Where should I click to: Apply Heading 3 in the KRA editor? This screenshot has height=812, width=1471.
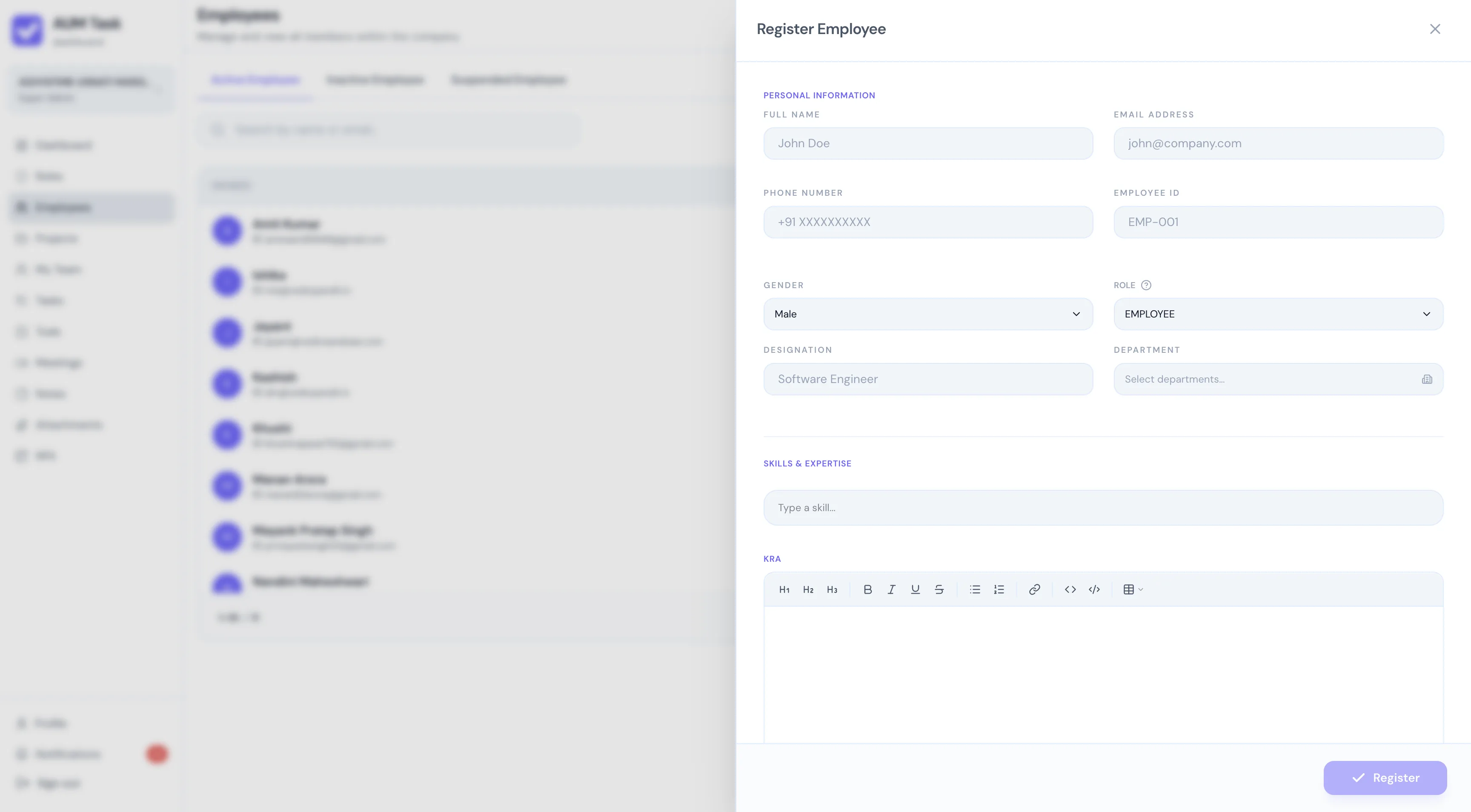pos(832,589)
